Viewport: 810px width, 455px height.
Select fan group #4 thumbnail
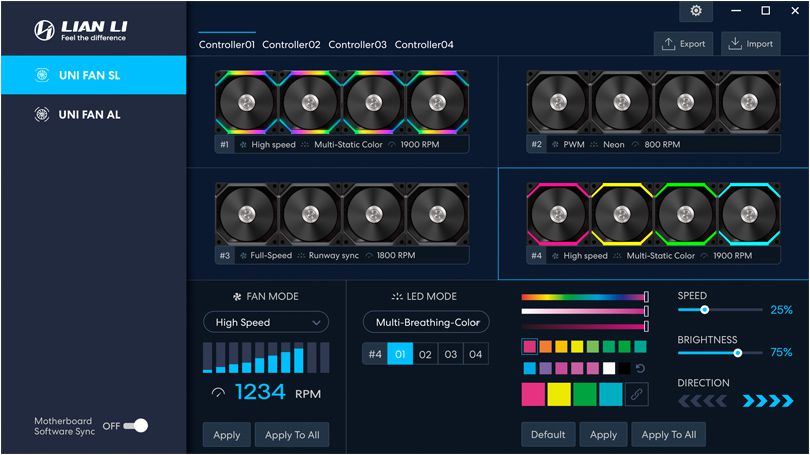tap(653, 214)
